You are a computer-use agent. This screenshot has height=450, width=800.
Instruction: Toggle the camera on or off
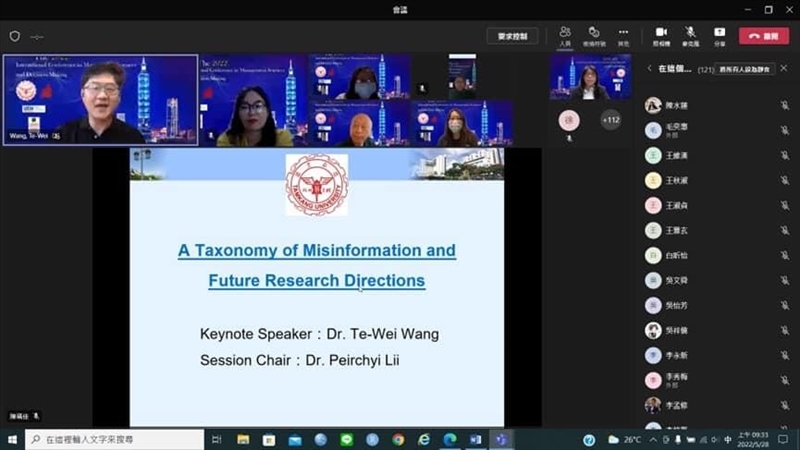click(661, 35)
